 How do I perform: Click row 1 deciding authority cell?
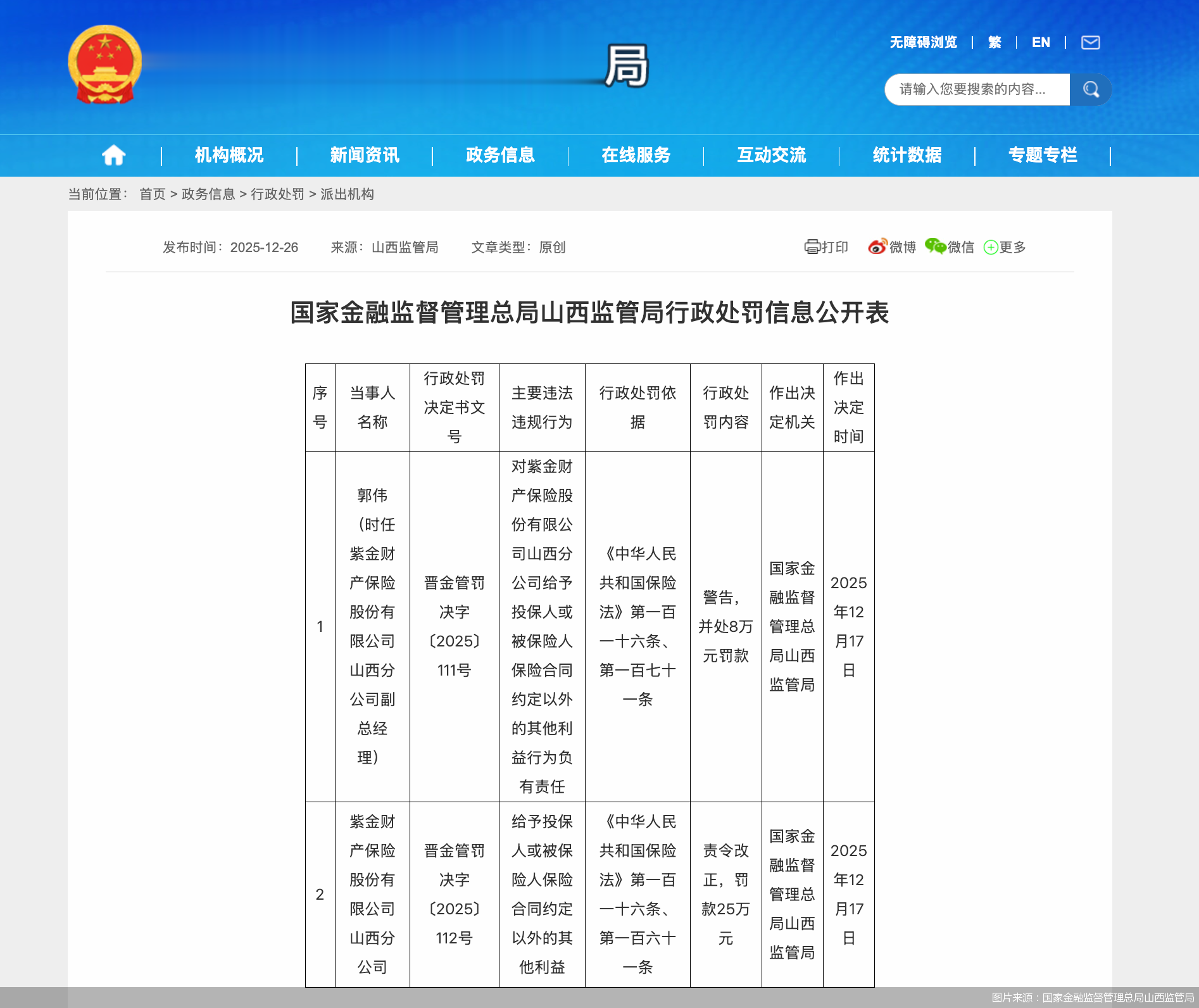pyautogui.click(x=792, y=627)
